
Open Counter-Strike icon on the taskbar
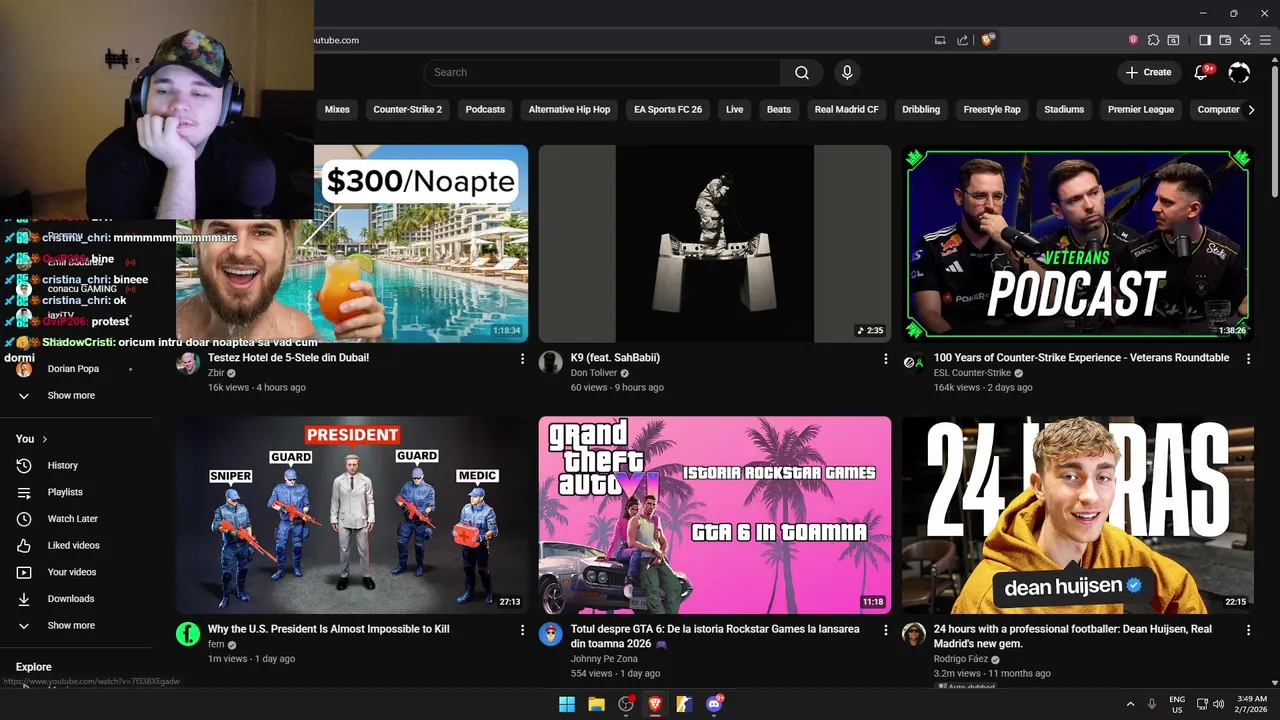click(684, 704)
